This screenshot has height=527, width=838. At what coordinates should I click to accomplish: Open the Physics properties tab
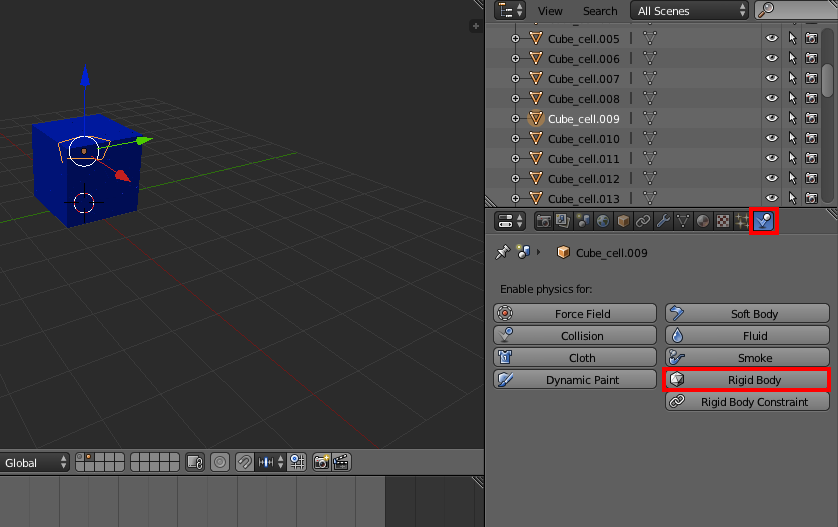pos(764,221)
